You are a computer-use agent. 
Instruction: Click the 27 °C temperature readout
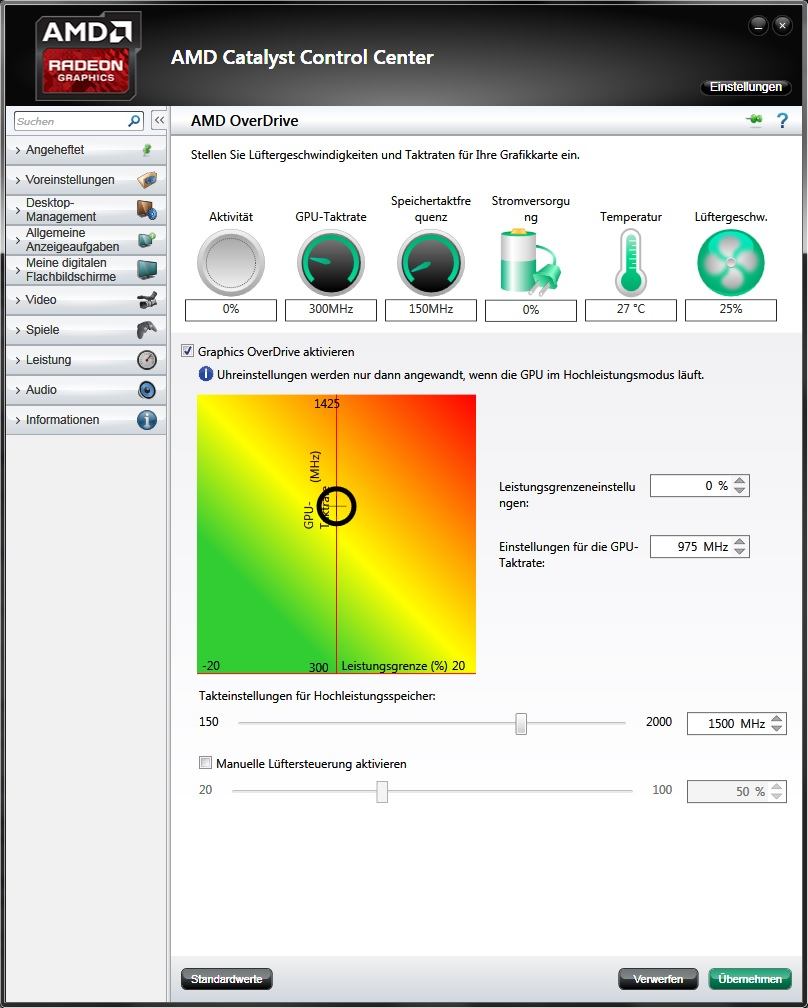click(x=631, y=309)
